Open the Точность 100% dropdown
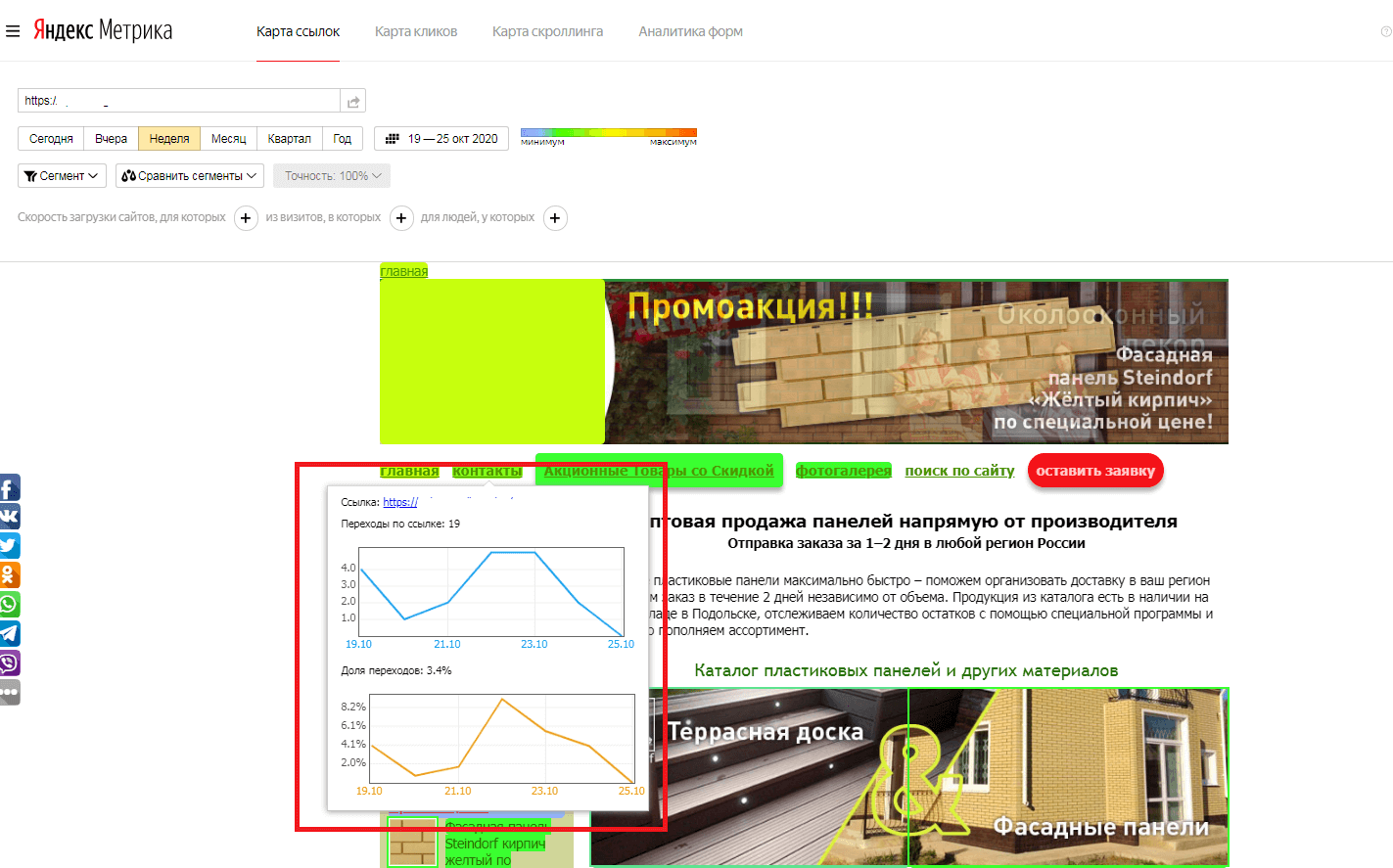This screenshot has height=868, width=1393. [331, 175]
